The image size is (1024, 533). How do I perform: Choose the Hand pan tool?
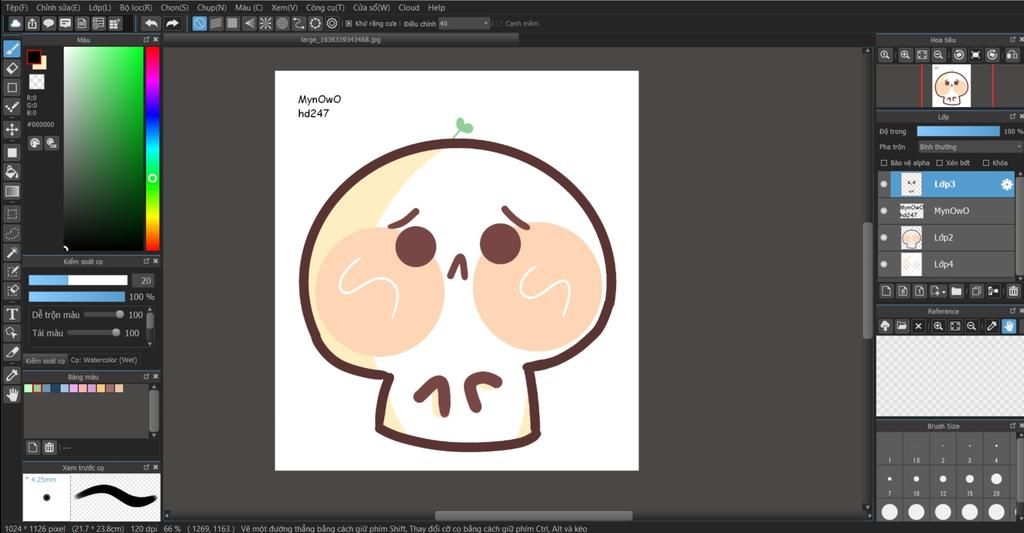pos(12,394)
